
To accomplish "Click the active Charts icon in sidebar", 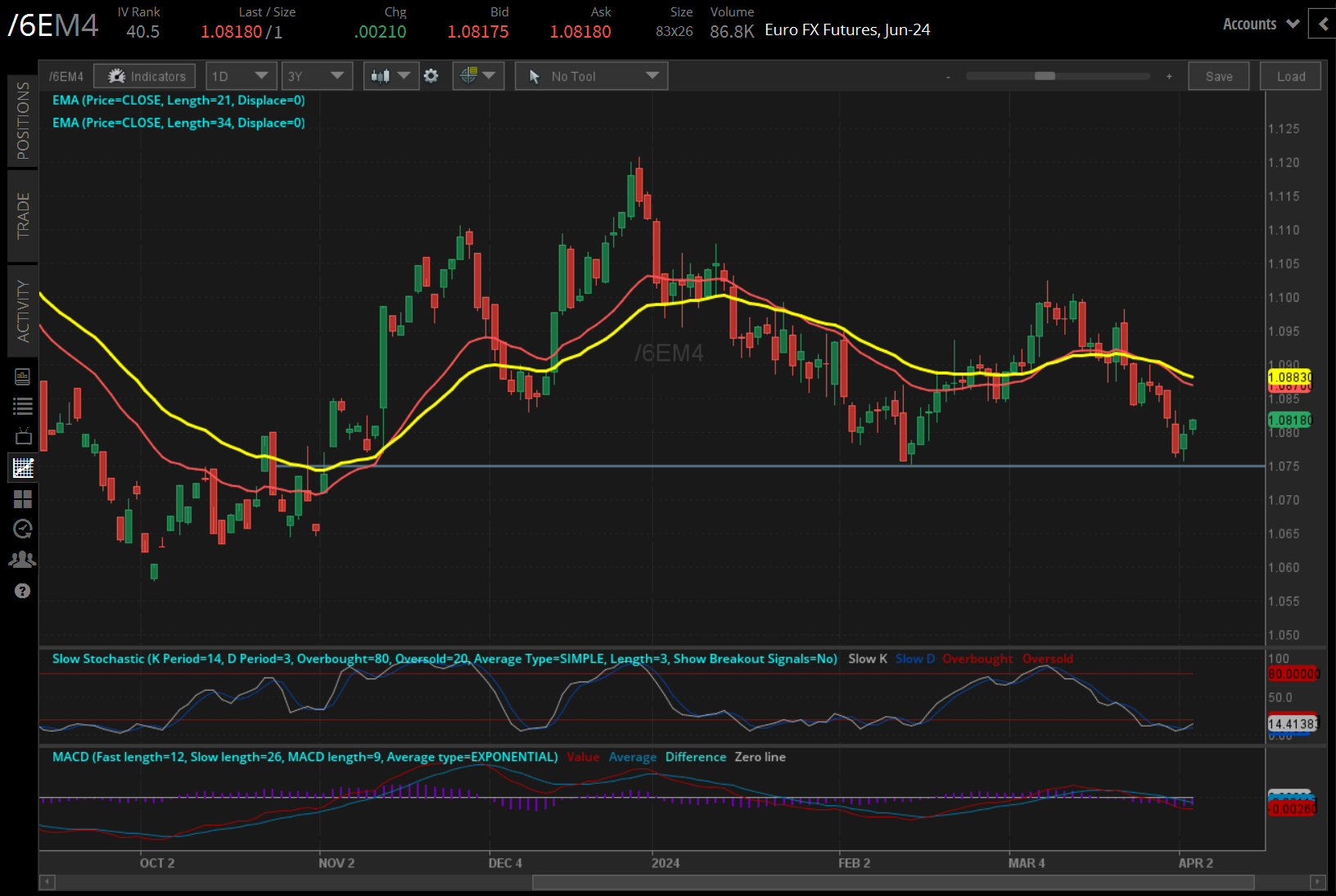I will tap(23, 468).
